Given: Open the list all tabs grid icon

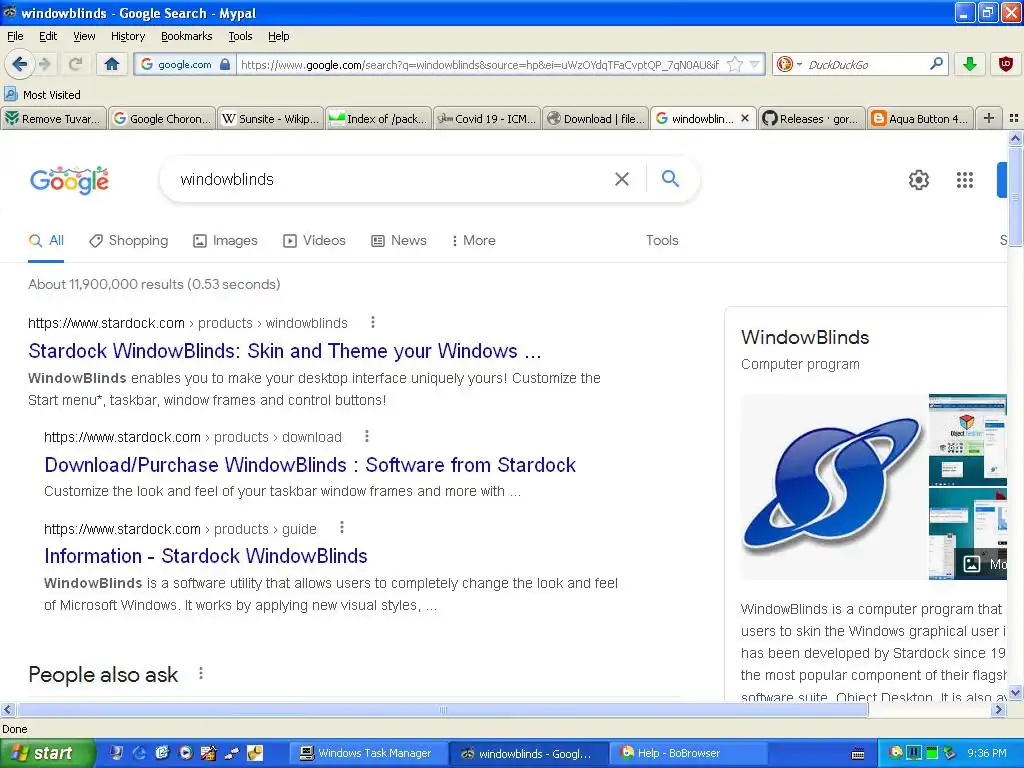Looking at the screenshot, I should [1014, 118].
